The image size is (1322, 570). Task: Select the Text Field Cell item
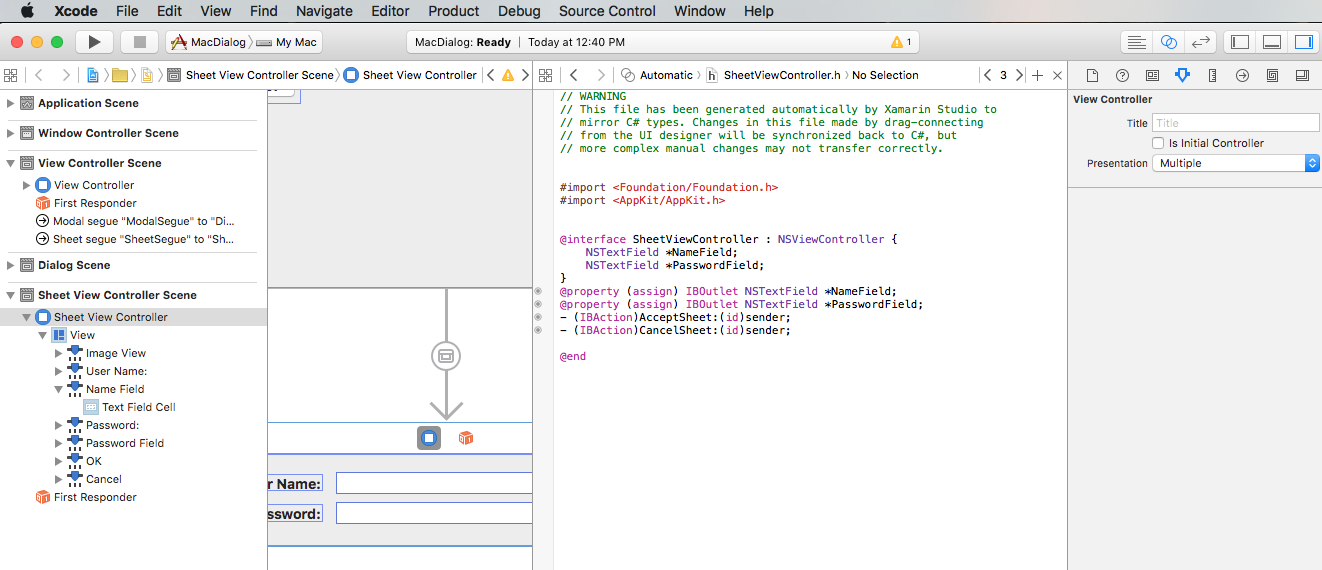(x=138, y=407)
